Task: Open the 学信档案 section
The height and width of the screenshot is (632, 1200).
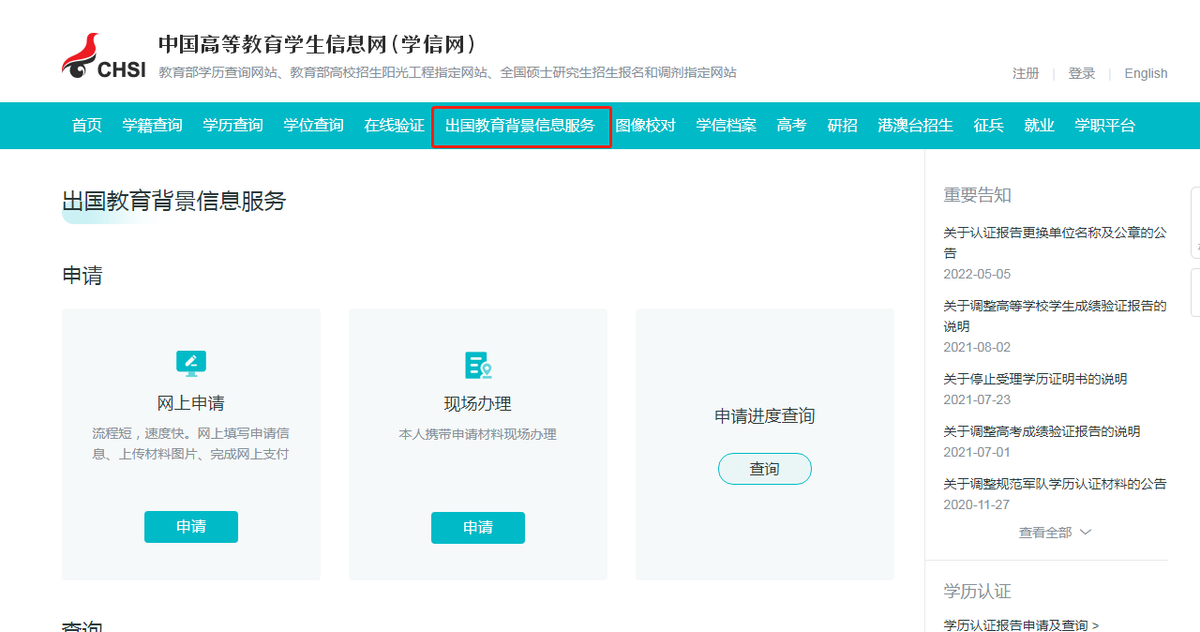Action: 725,125
